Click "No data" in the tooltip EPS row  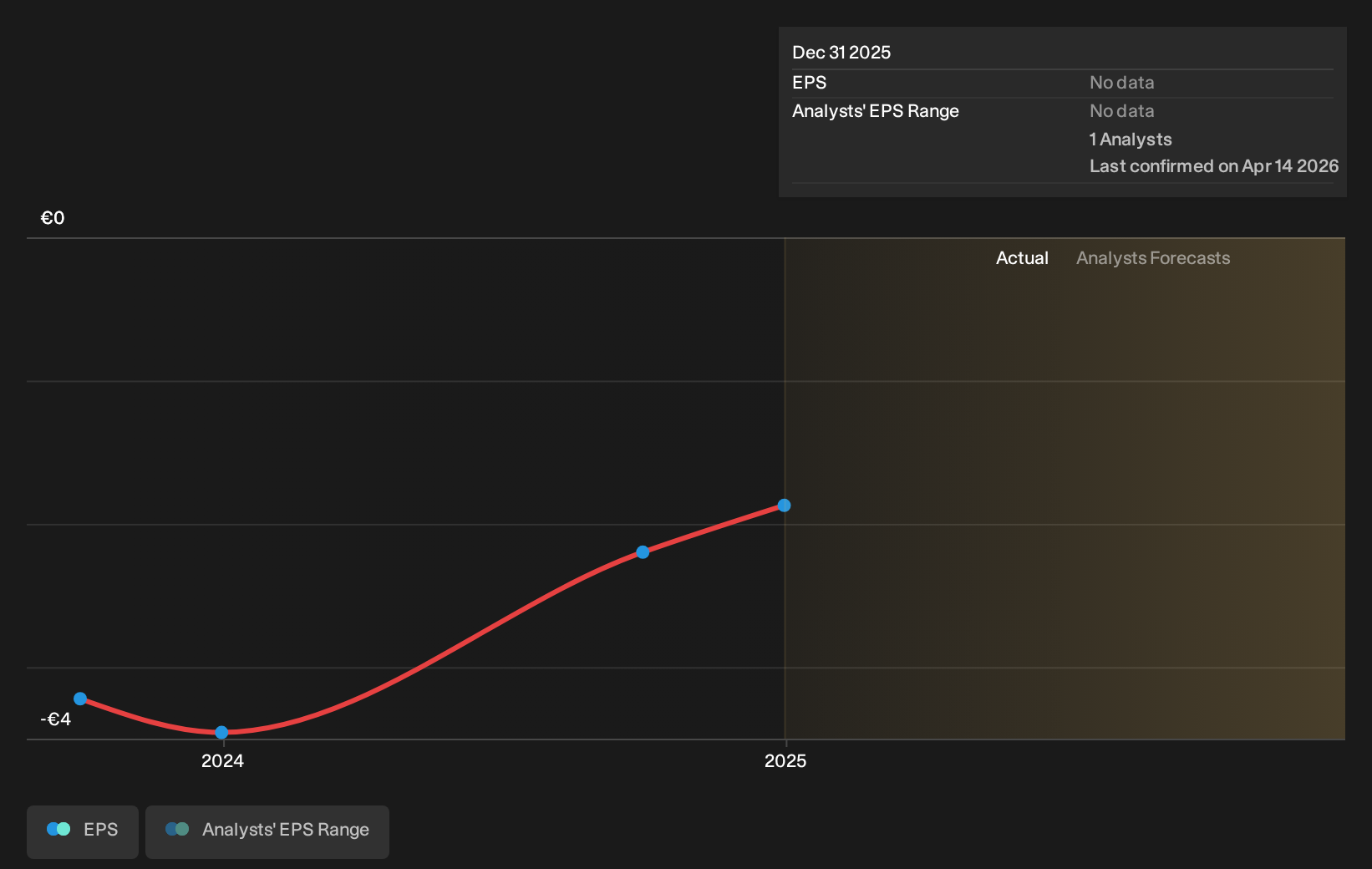(x=1121, y=83)
